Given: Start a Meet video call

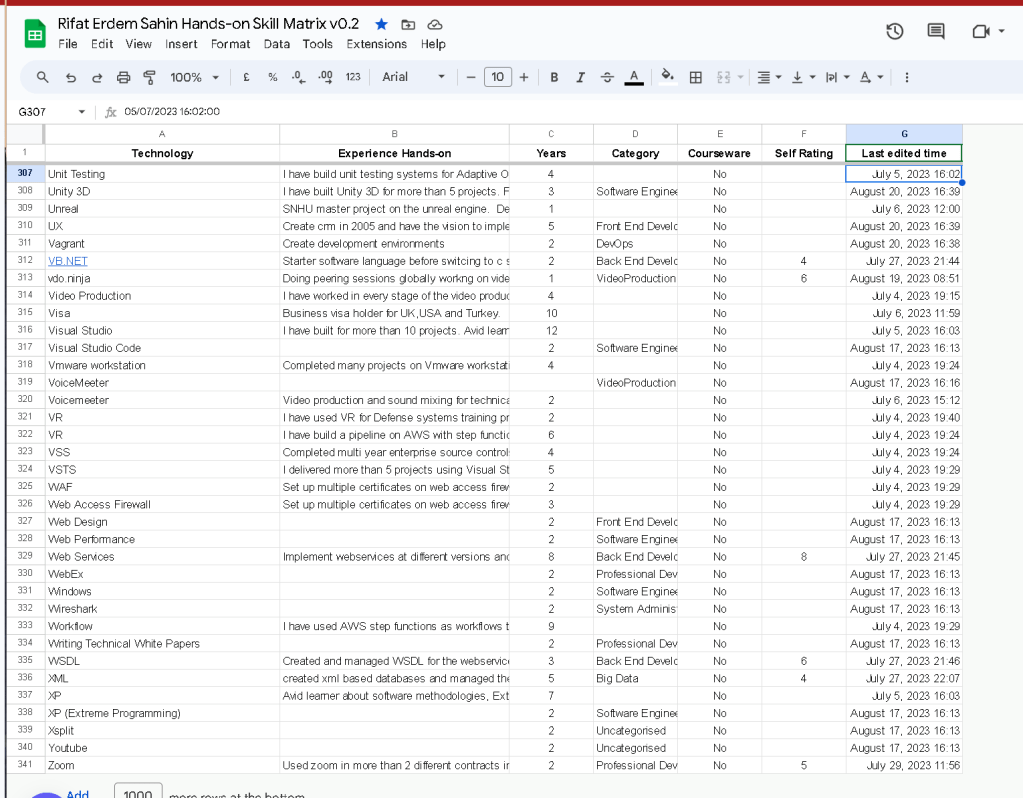Looking at the screenshot, I should click(981, 31).
